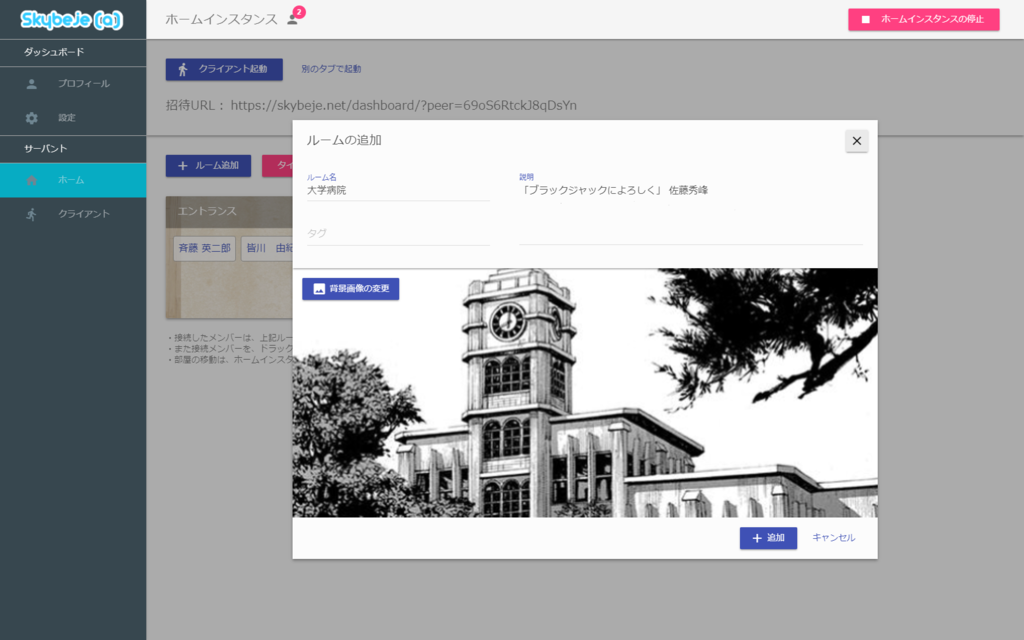The height and width of the screenshot is (640, 1024).
Task: Click the タグ input field
Action: pos(398,234)
